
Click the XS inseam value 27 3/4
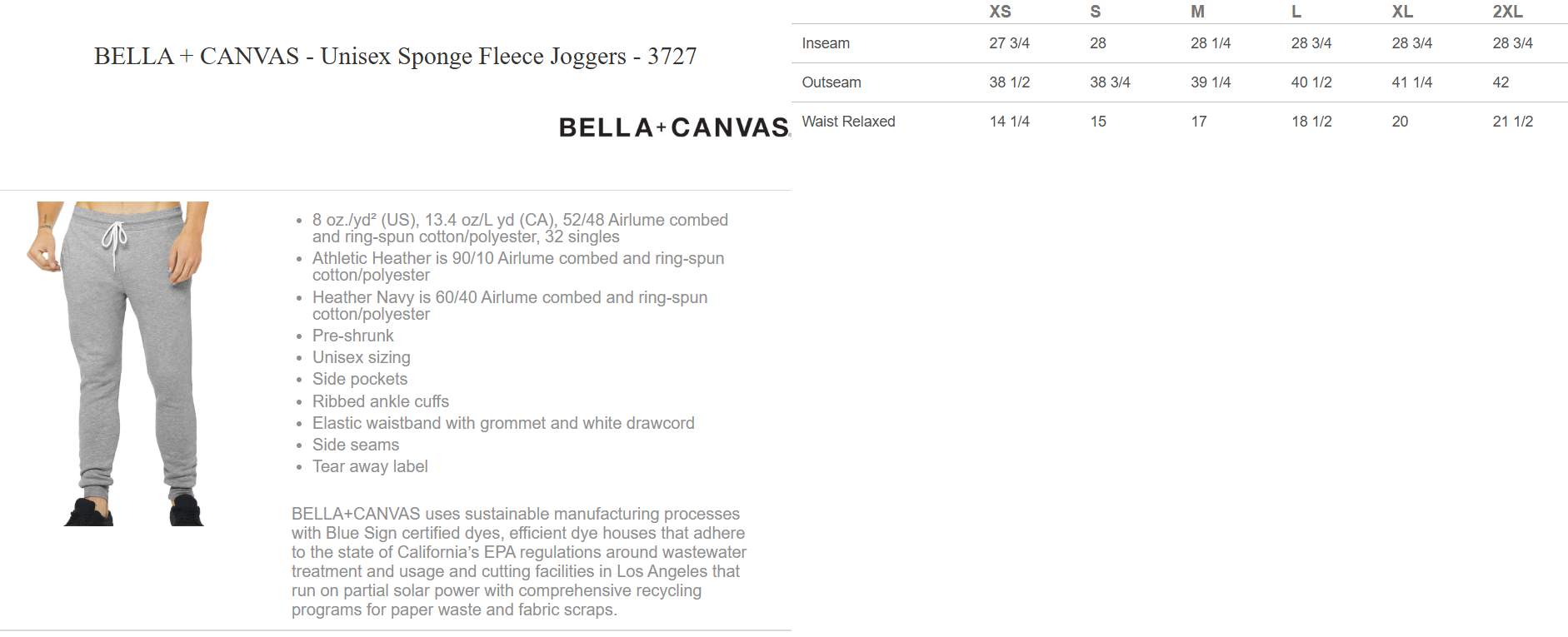click(1009, 43)
